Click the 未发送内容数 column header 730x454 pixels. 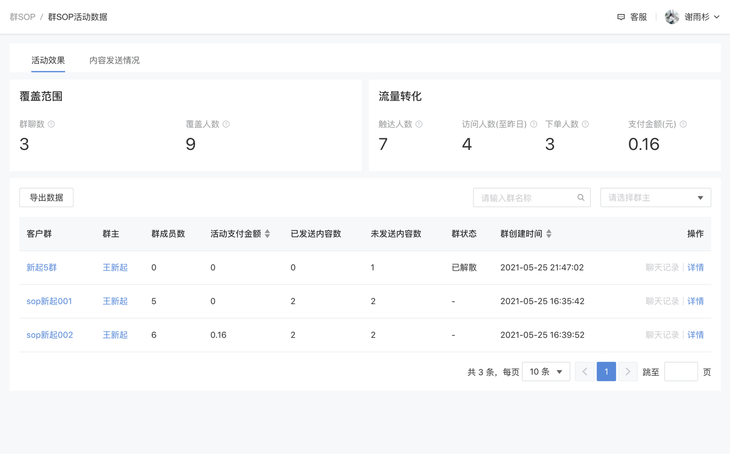(x=396, y=234)
